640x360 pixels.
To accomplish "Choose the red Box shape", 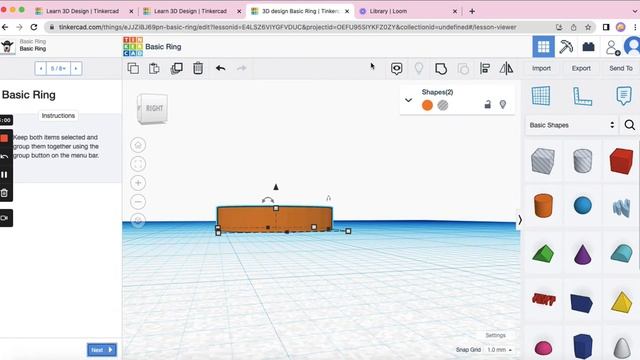I will [621, 161].
